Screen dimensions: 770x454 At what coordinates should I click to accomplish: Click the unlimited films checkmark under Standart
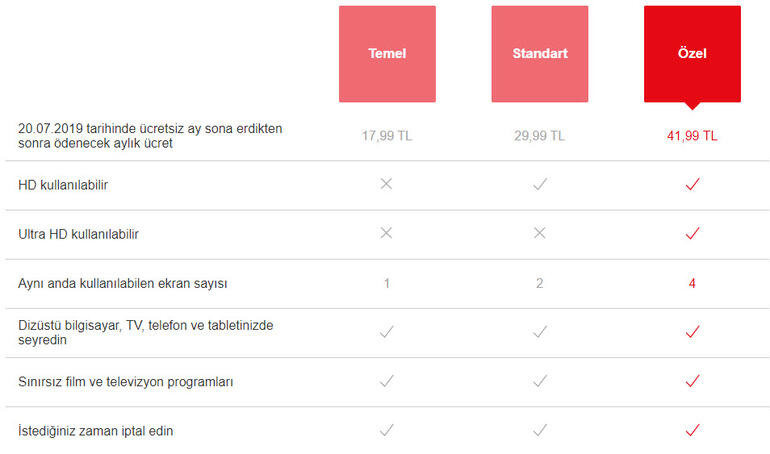click(539, 381)
